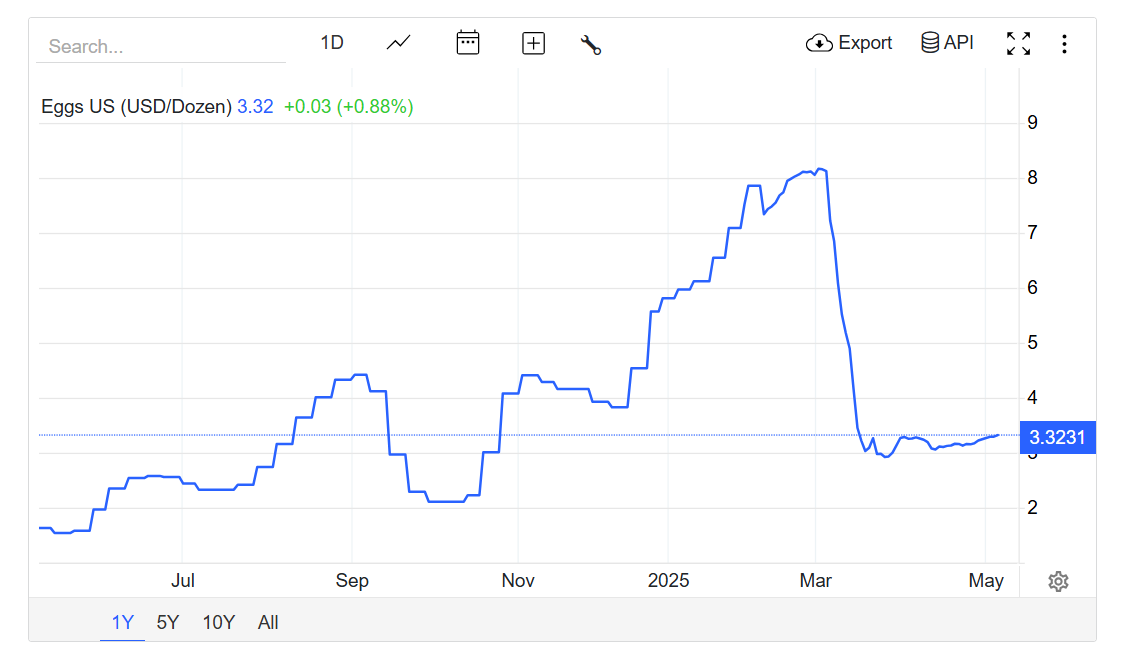This screenshot has height=666, width=1121.
Task: Open the wrench tools icon
Action: (590, 44)
